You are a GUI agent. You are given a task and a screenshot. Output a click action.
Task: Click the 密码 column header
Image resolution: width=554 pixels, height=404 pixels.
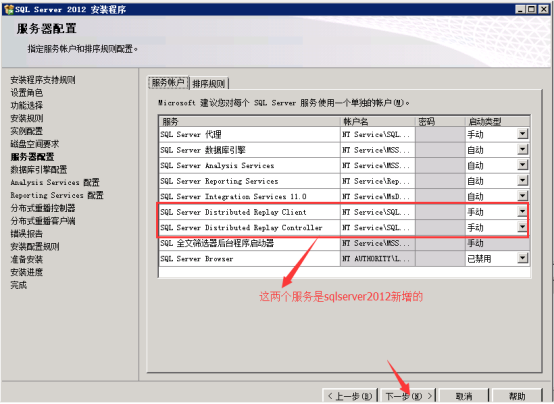pos(440,122)
